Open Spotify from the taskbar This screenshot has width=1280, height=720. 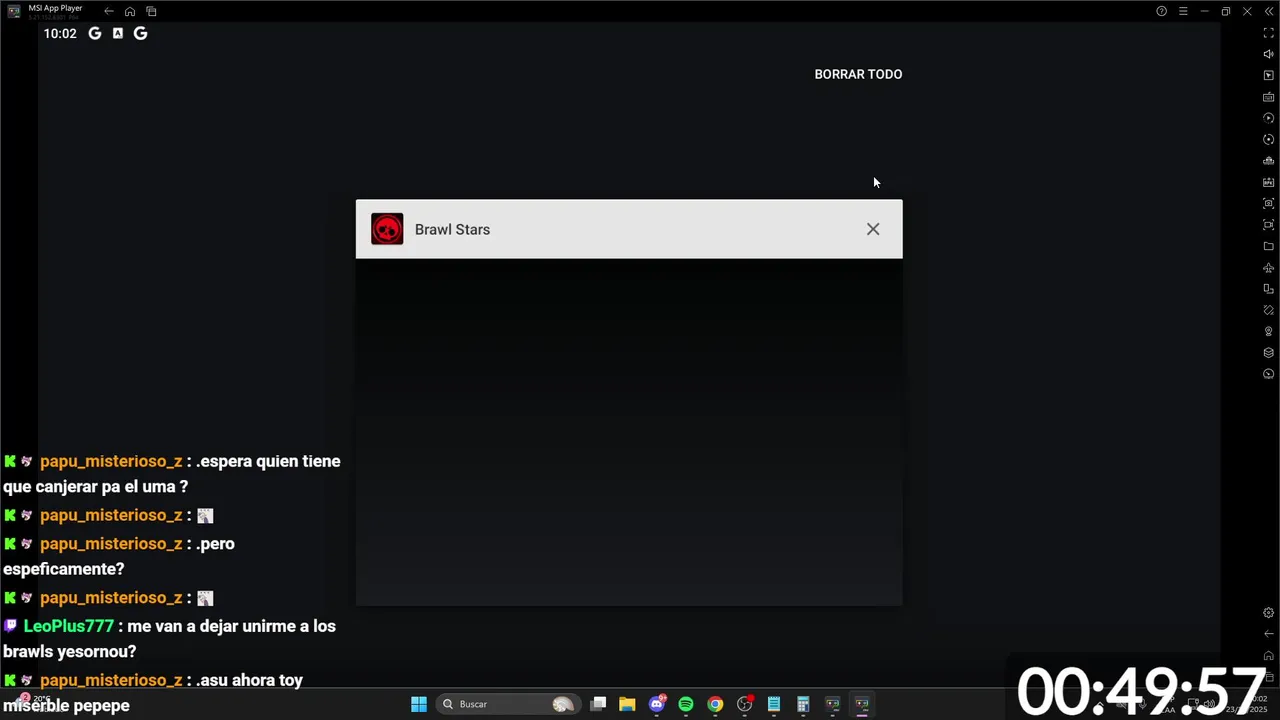(686, 704)
